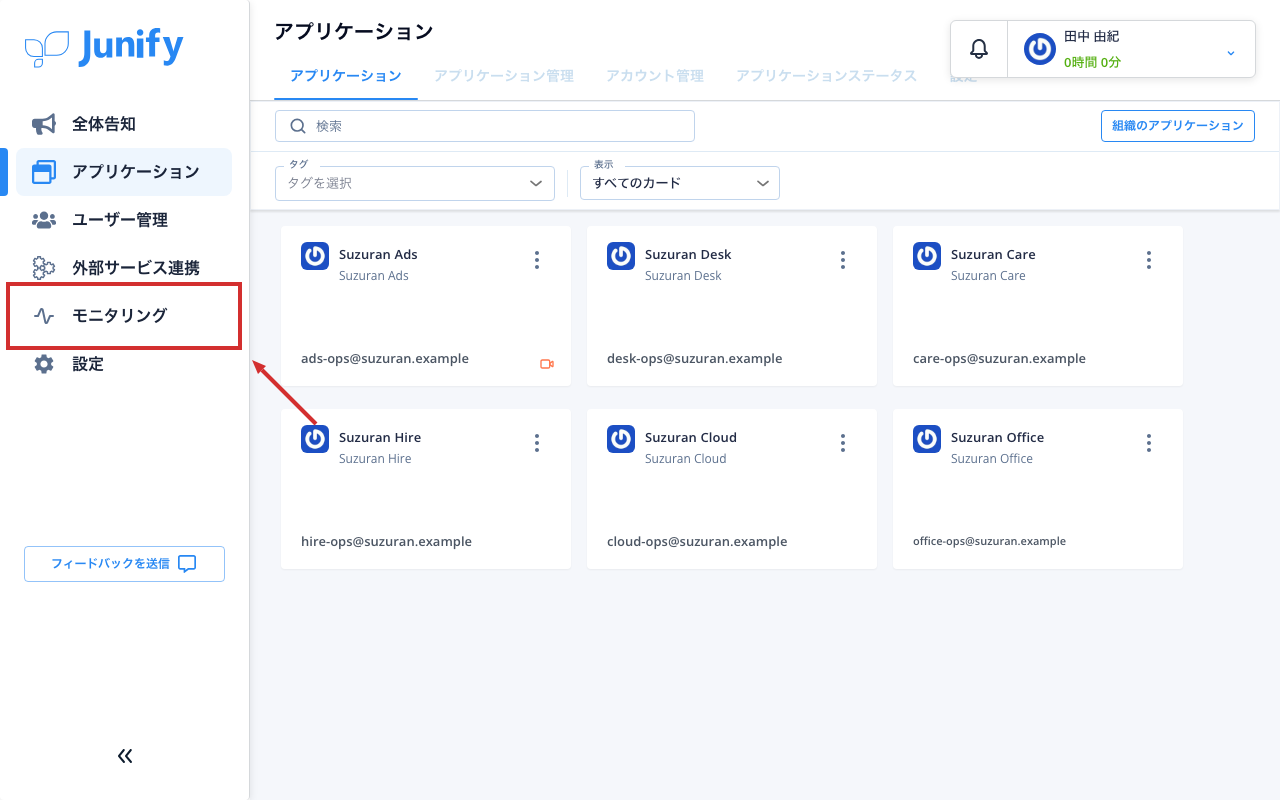Open the すべてのカード display dropdown
Screen dimensions: 1280x800
point(680,184)
